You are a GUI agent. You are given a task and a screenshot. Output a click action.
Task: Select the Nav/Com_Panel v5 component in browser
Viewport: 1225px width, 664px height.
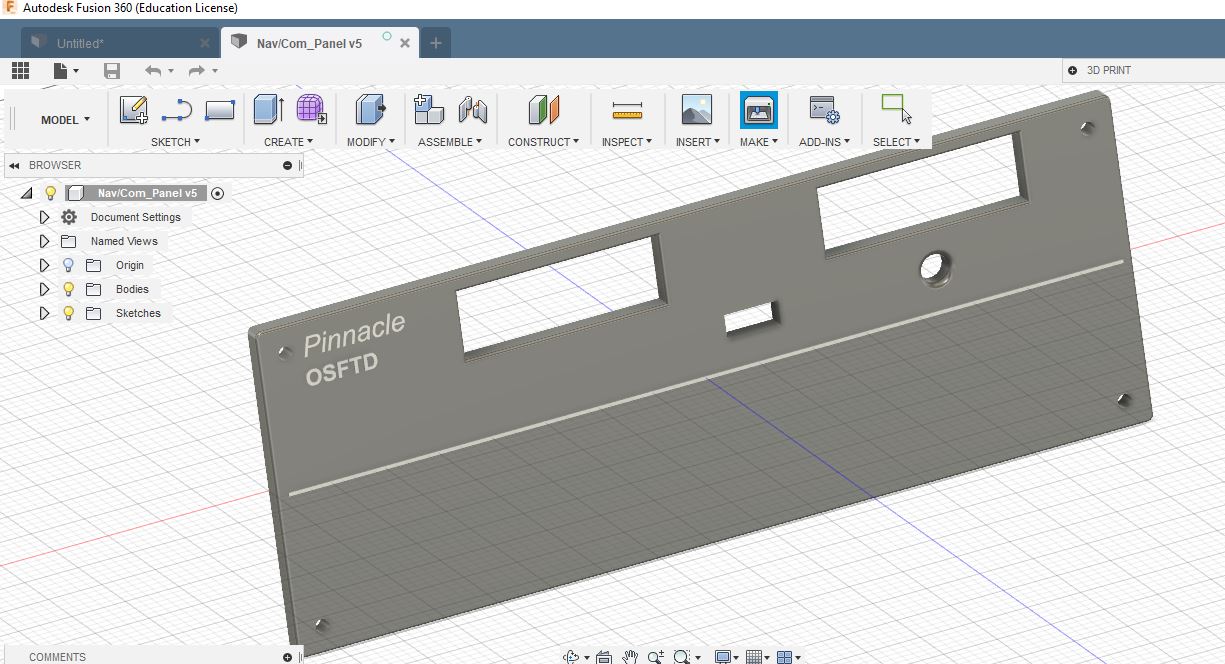[147, 193]
